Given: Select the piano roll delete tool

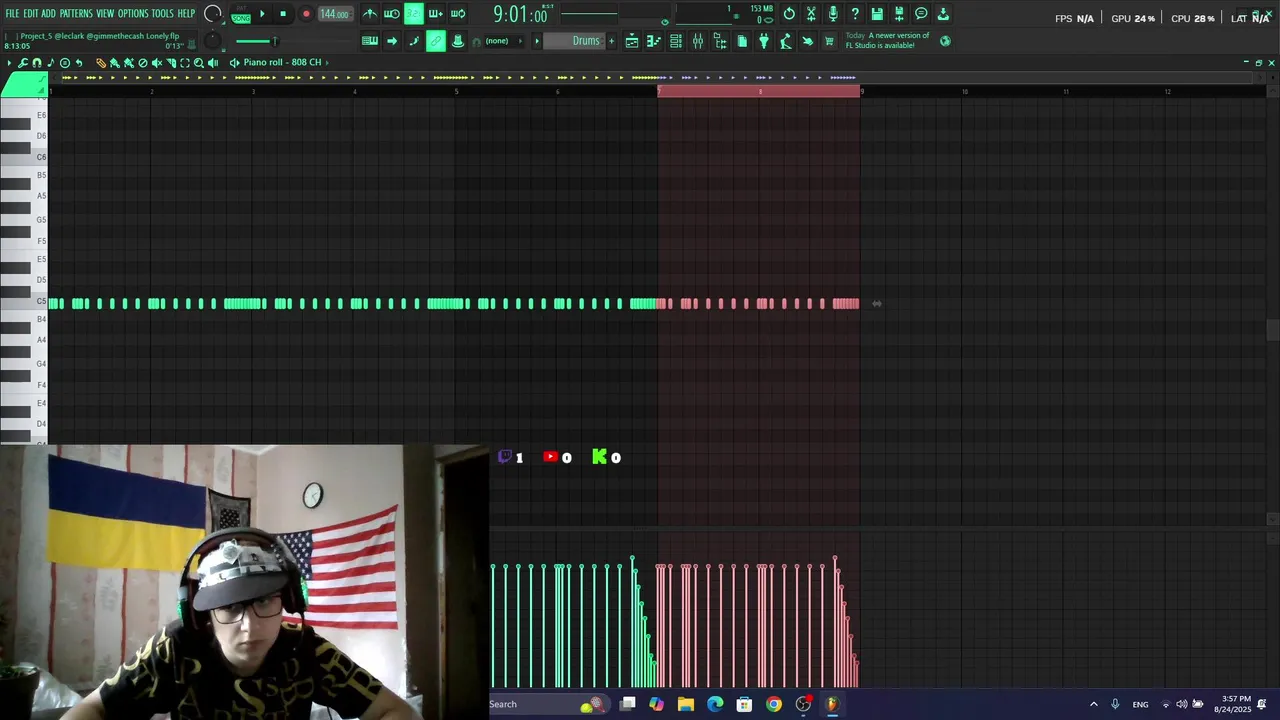Looking at the screenshot, I should click(143, 62).
